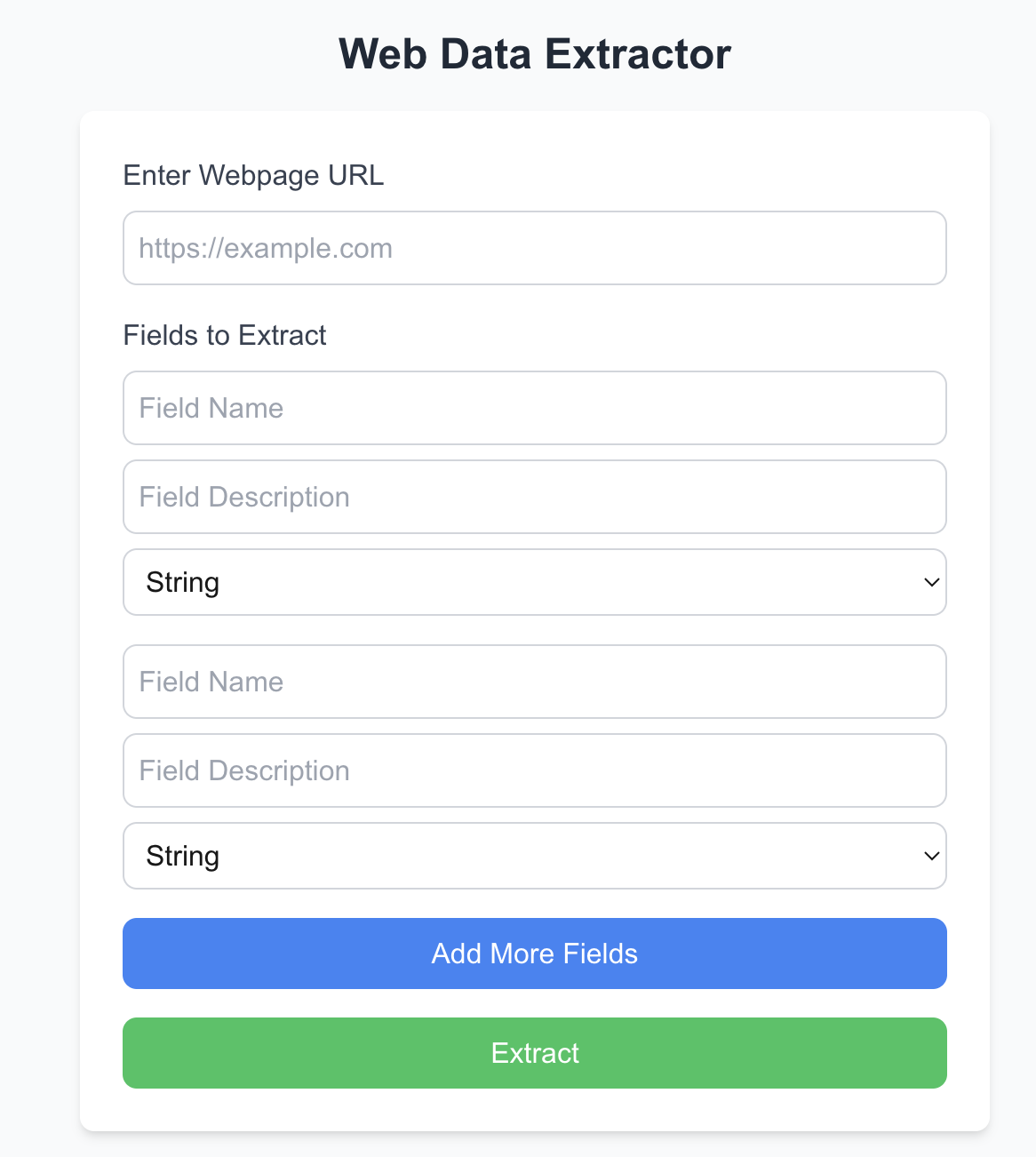This screenshot has height=1157, width=1036.
Task: Click the "Field Description" placeholder in the first field group
Action: [244, 497]
